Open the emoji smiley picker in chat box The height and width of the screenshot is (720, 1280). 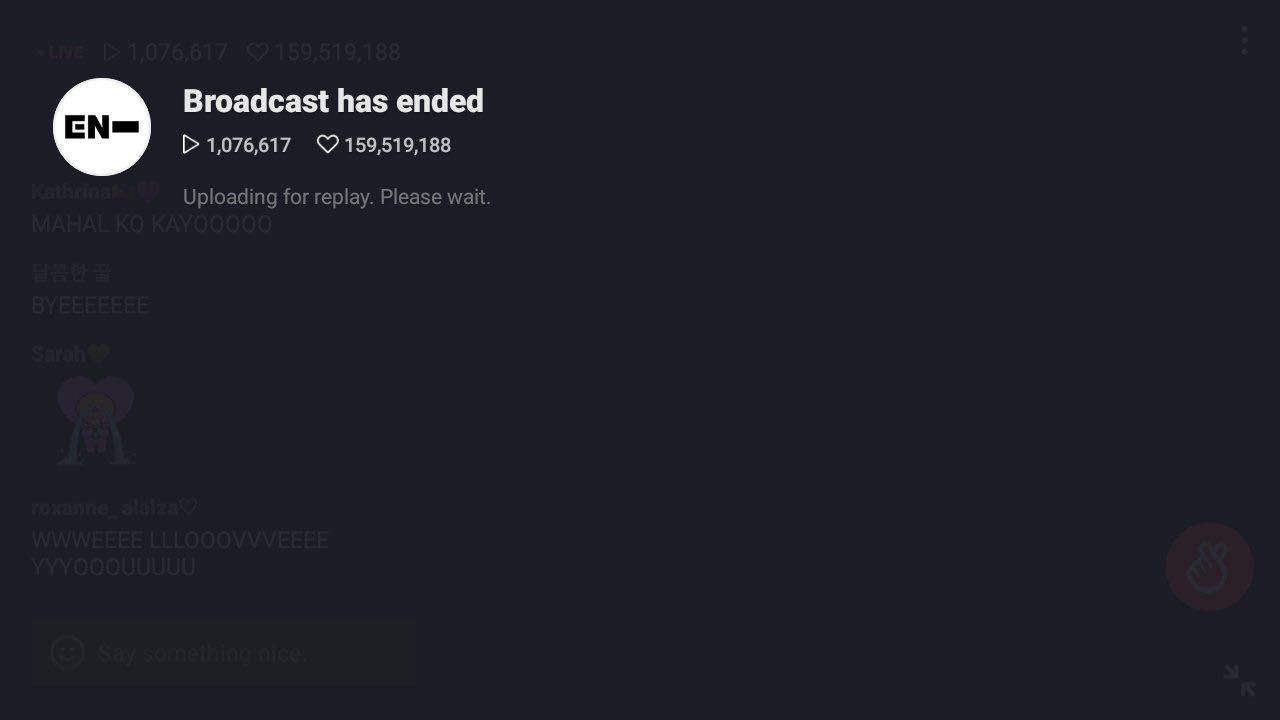click(x=68, y=653)
